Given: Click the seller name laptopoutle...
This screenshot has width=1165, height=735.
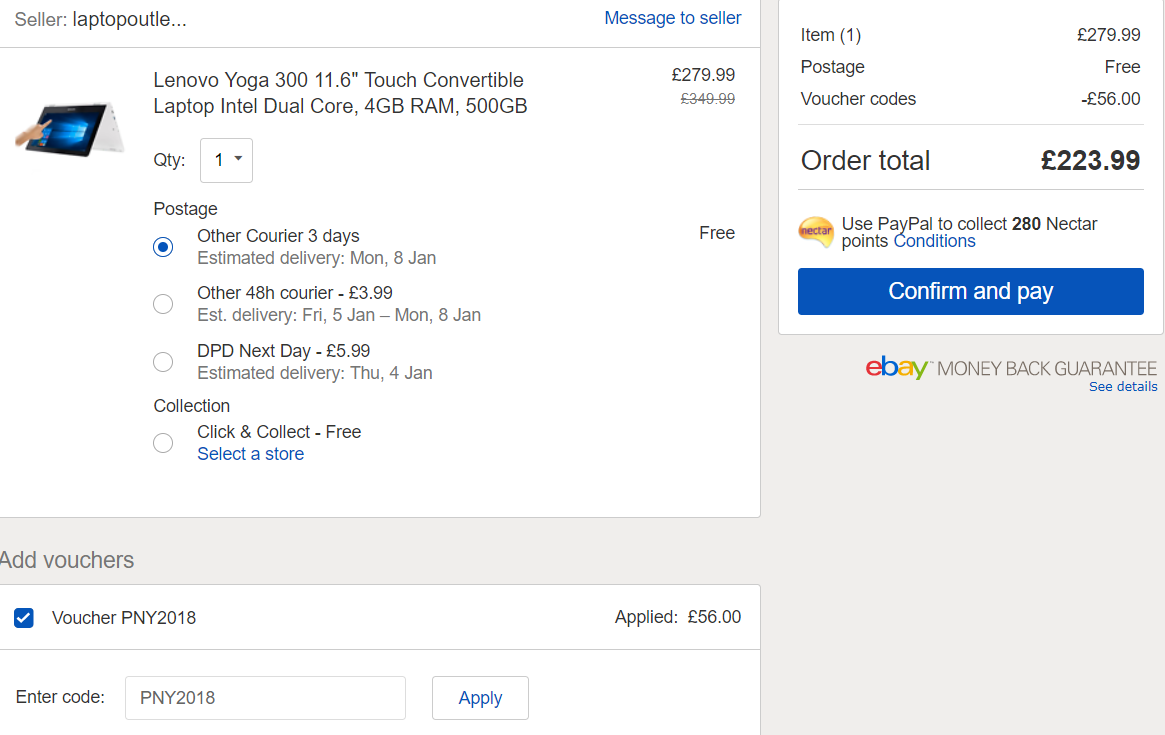Looking at the screenshot, I should click(129, 19).
